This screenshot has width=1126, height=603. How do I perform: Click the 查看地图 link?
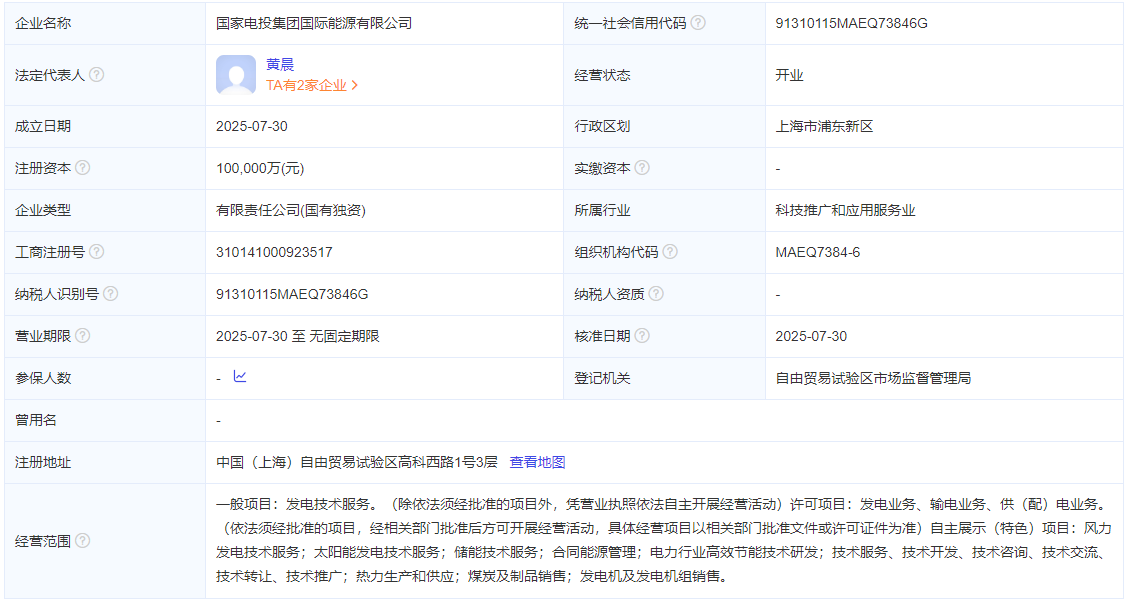click(537, 462)
